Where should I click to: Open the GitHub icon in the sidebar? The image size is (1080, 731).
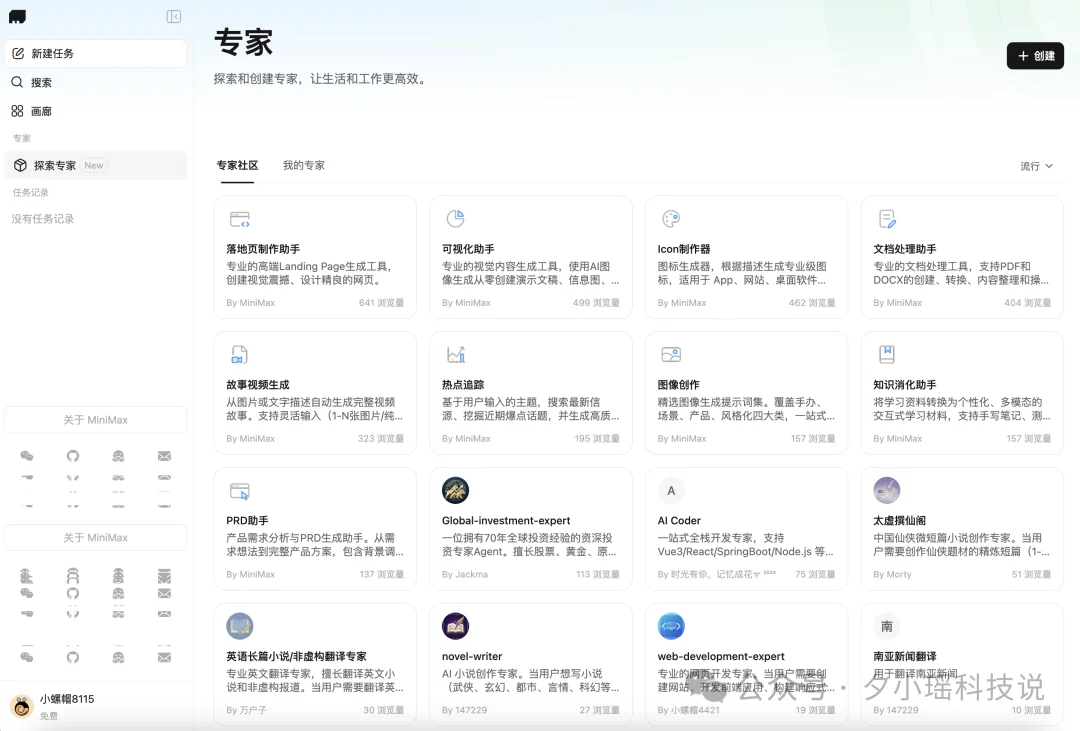pyautogui.click(x=71, y=455)
